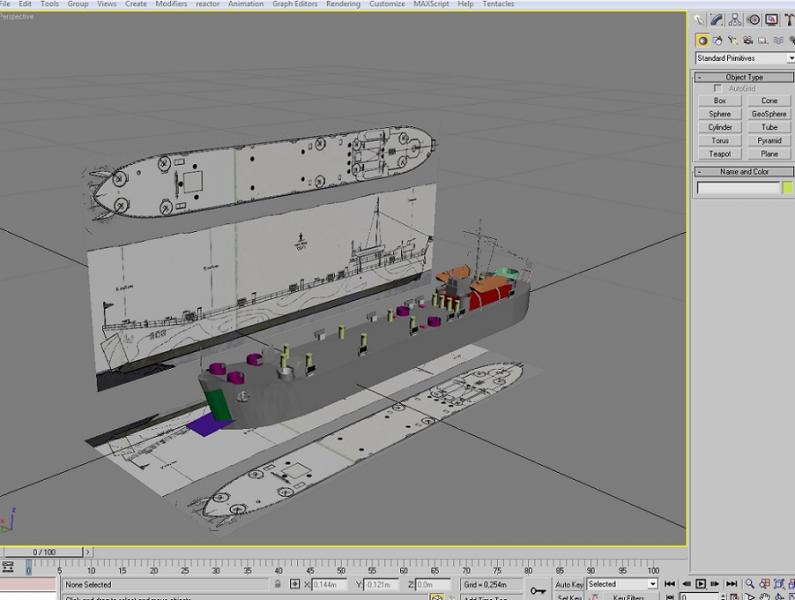Click the green object color swatch

(x=787, y=188)
